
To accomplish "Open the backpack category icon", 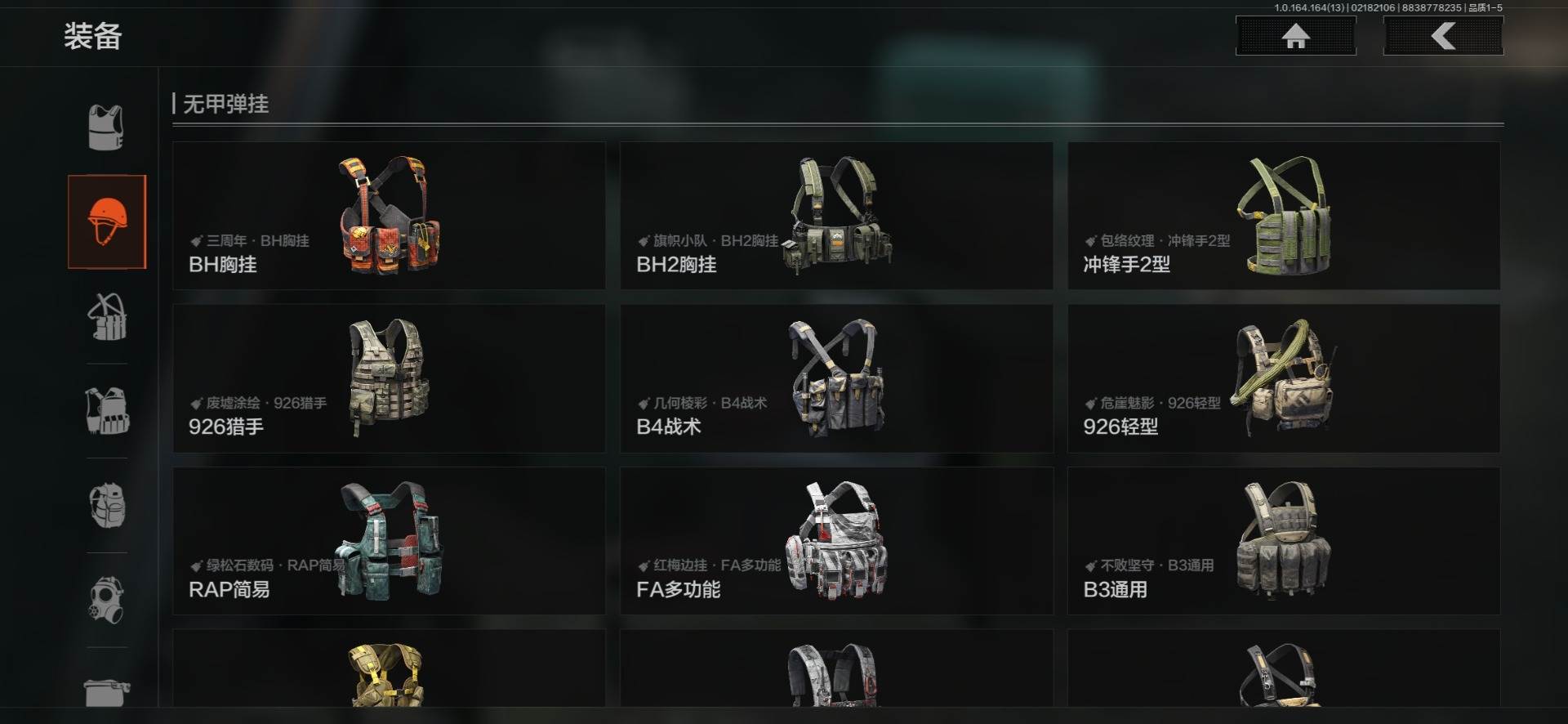I will [107, 504].
